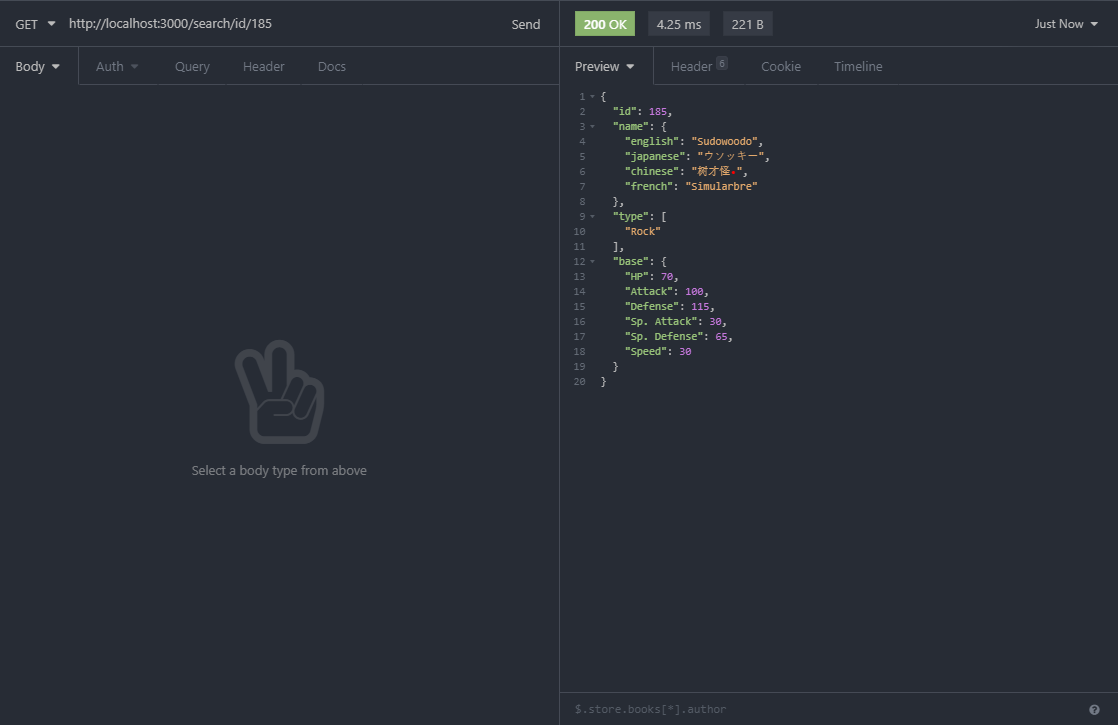Open the Body type dropdown
The image size is (1118, 725).
pyautogui.click(x=38, y=66)
